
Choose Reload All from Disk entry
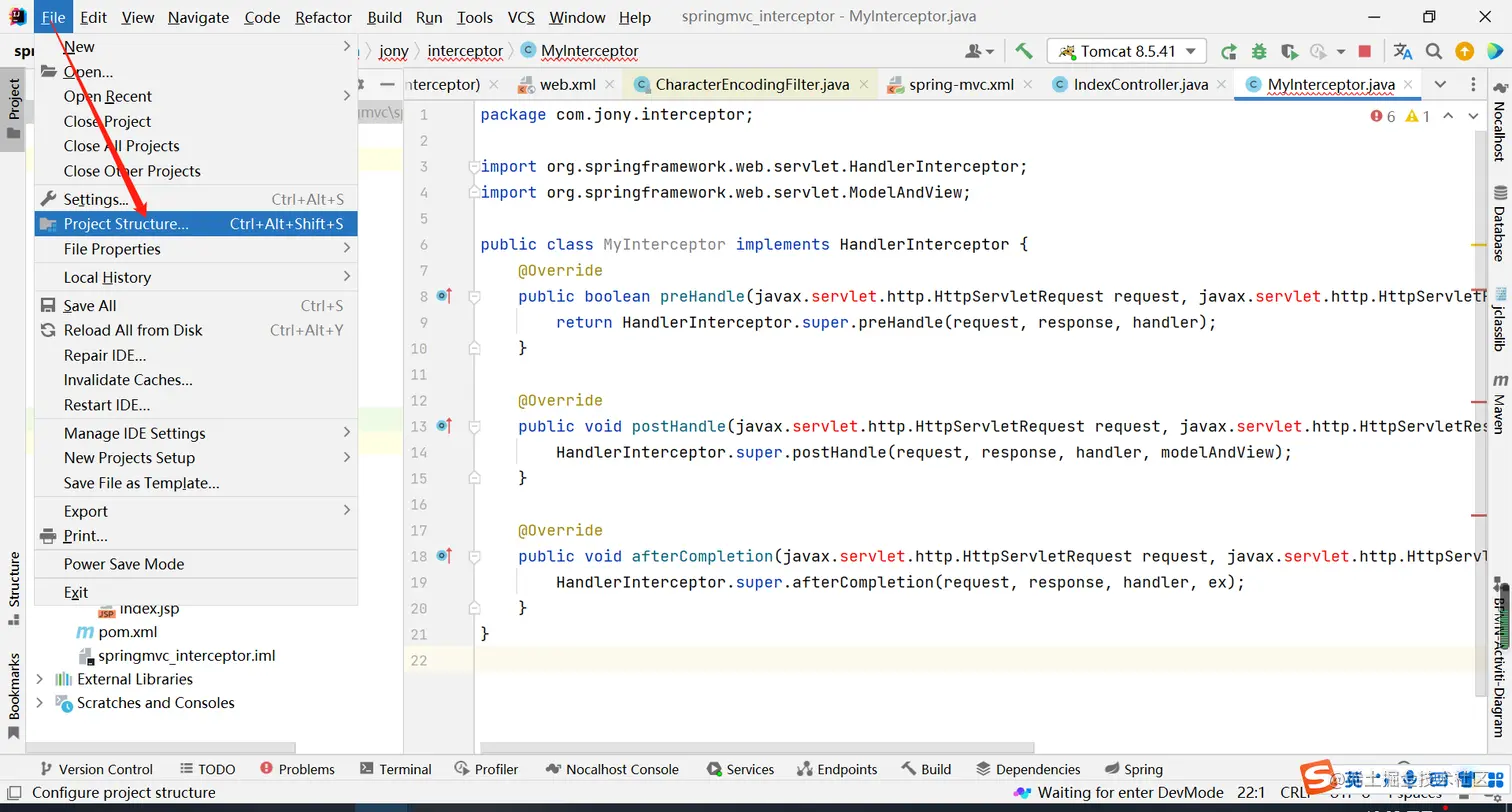coord(196,330)
